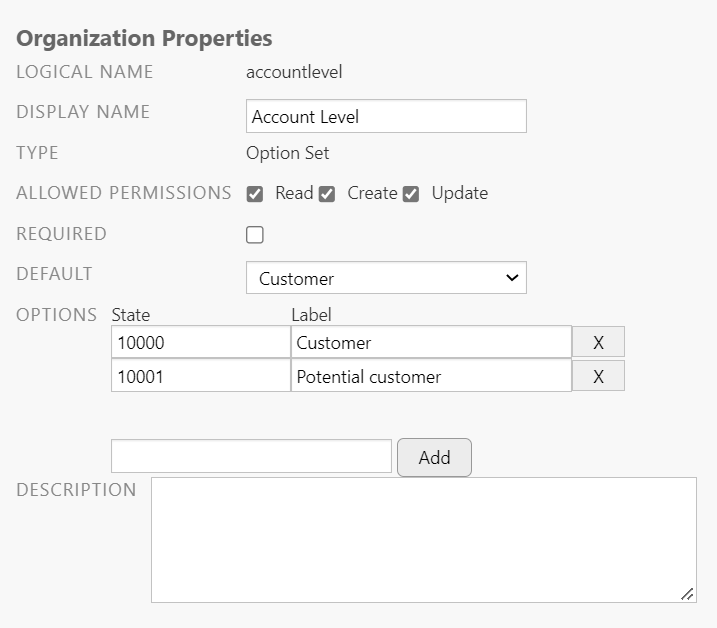Click the Read permission label text

tap(294, 193)
